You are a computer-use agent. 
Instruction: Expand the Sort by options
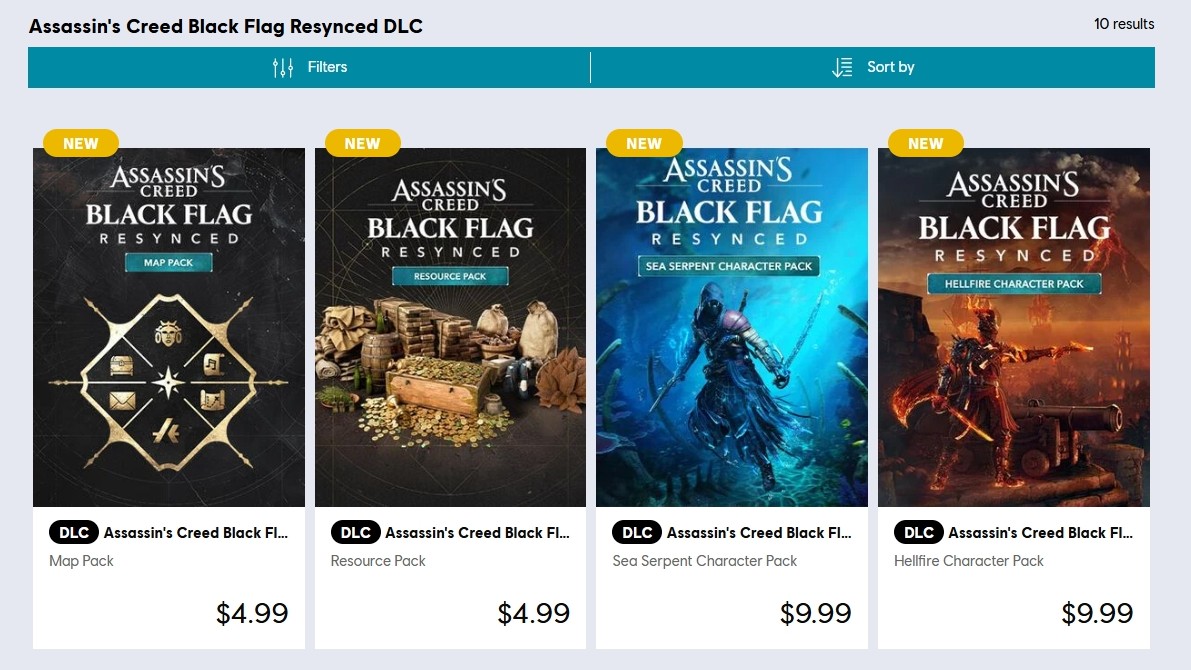point(873,68)
